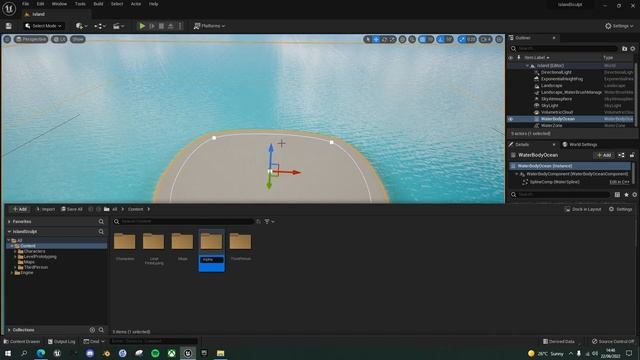
Task: Click Import in Content Browser
Action: 45,209
